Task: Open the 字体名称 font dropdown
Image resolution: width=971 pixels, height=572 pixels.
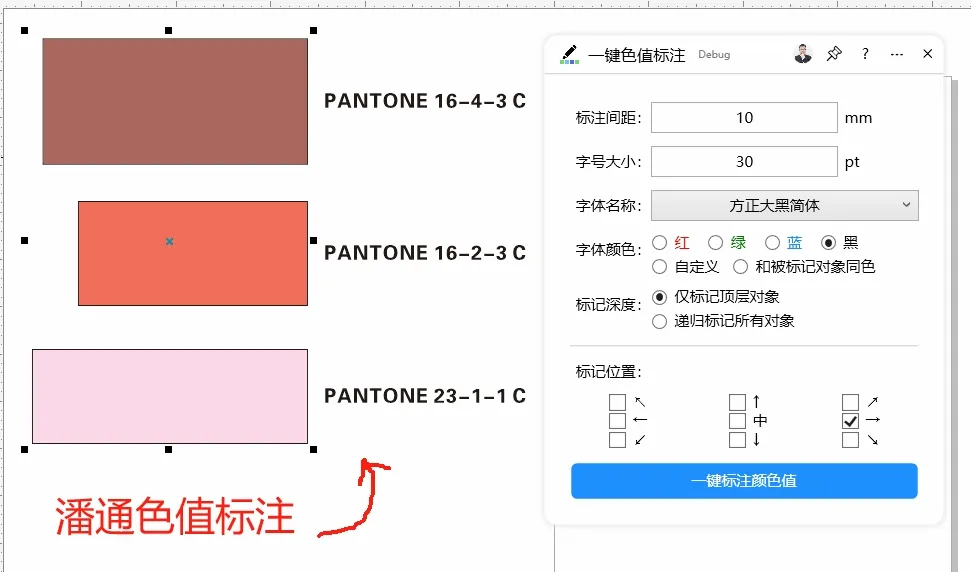Action: 785,206
